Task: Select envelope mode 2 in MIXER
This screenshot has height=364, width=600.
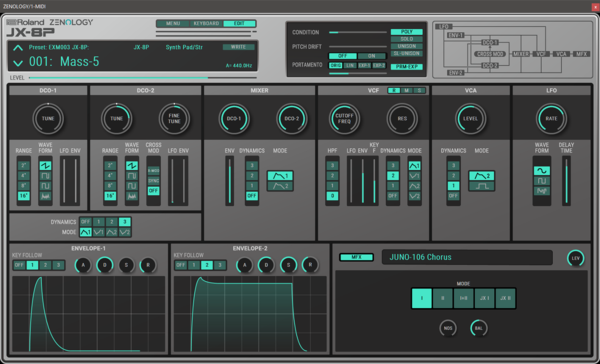Action: 280,186
